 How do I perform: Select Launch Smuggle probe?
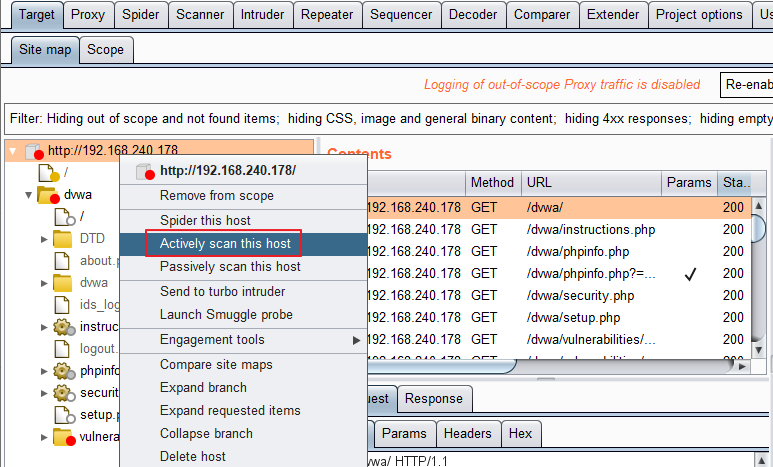(x=244, y=315)
